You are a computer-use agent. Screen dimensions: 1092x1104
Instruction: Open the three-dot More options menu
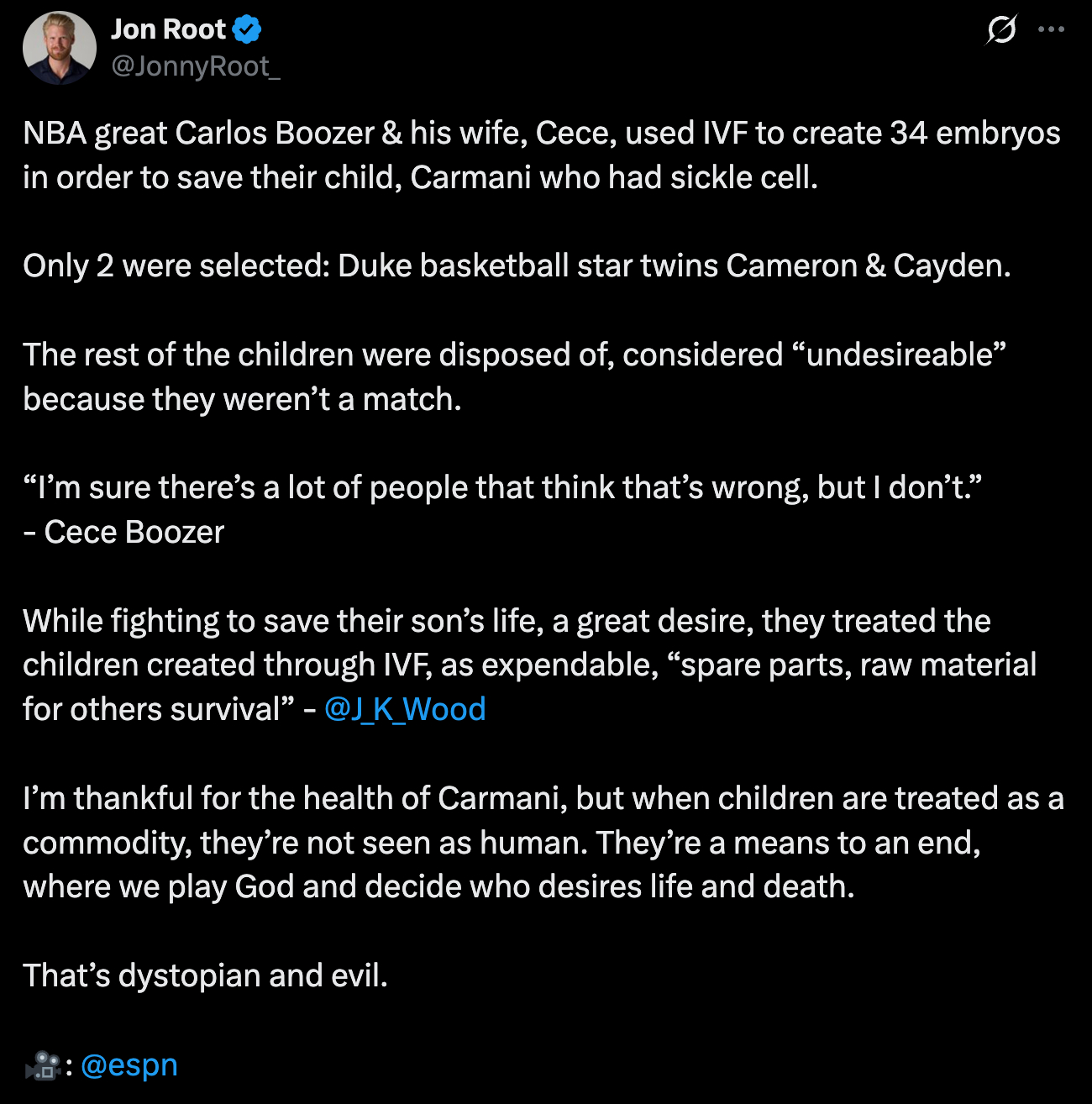1051,29
